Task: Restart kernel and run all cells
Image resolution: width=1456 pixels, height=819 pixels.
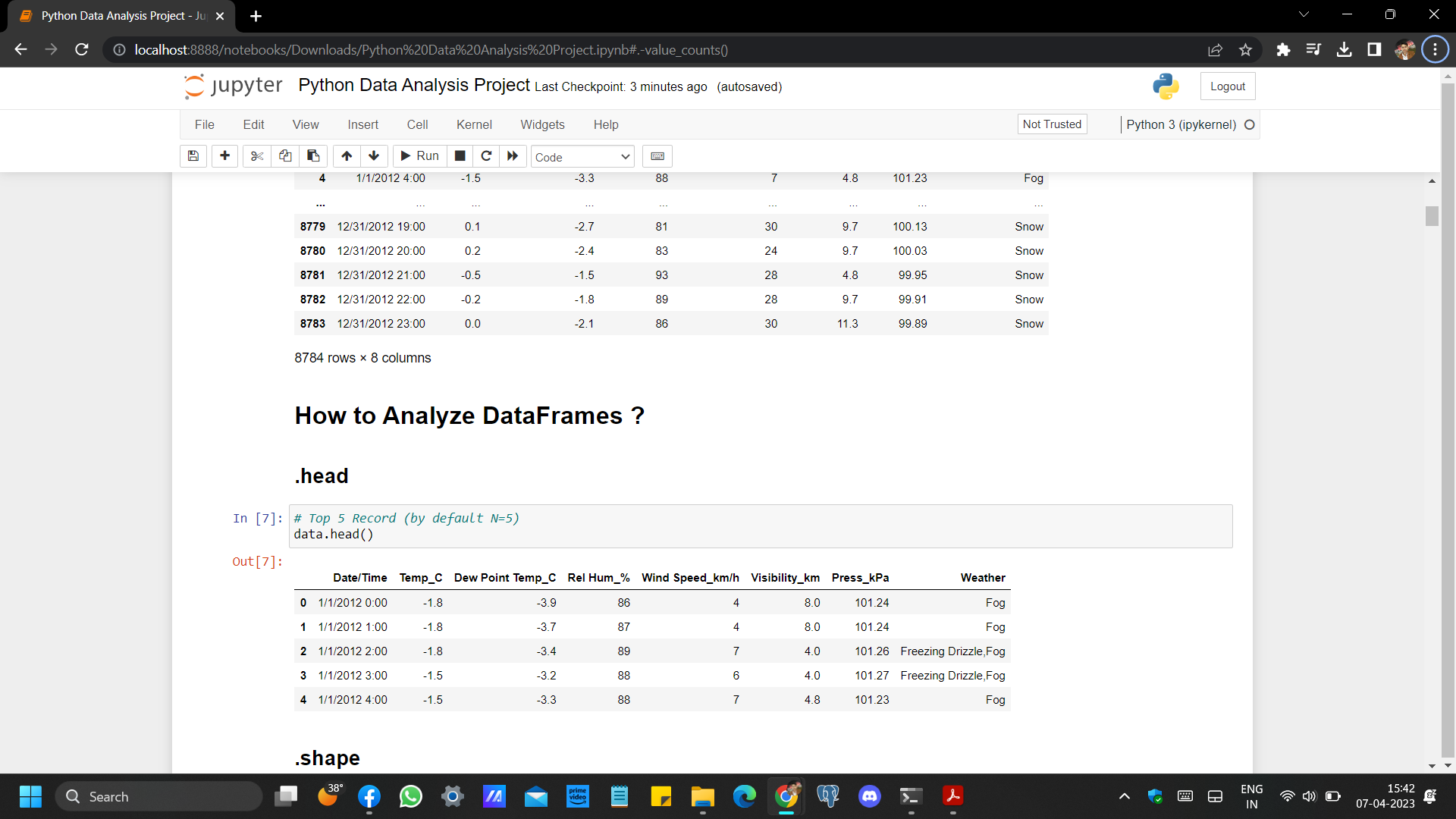Action: tap(513, 156)
